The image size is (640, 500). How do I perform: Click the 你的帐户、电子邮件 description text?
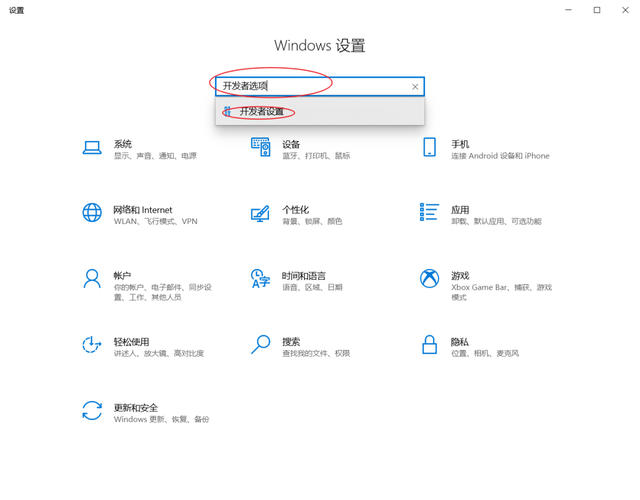(x=162, y=292)
